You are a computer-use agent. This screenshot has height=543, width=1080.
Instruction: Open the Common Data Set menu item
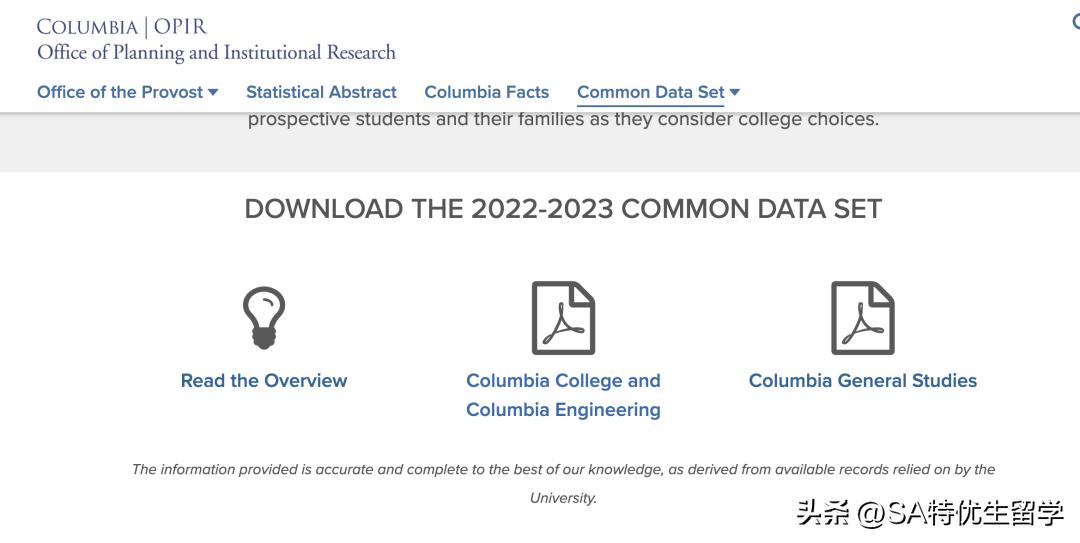click(650, 92)
